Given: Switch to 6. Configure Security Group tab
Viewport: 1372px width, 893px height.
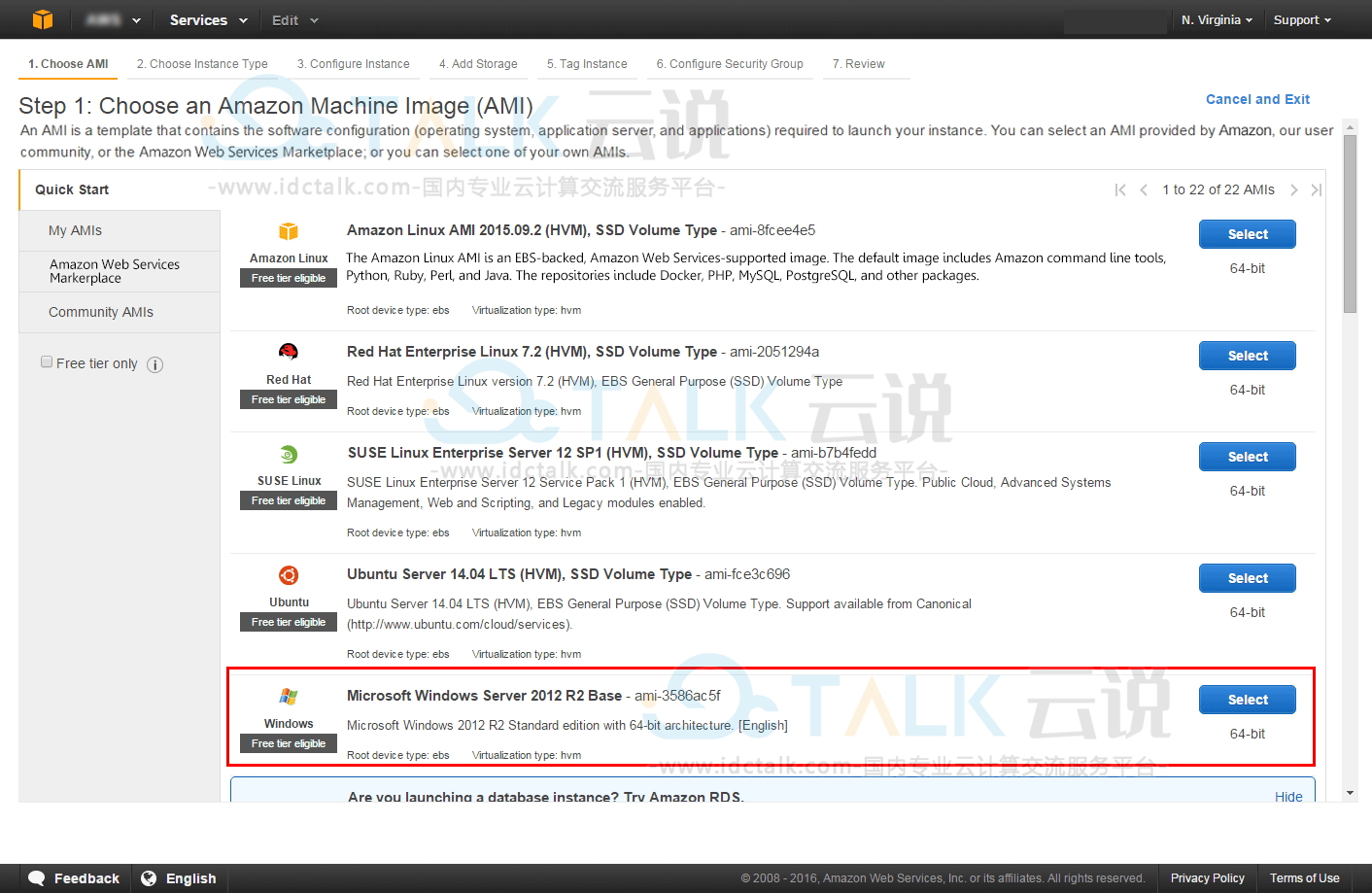Looking at the screenshot, I should 730,64.
